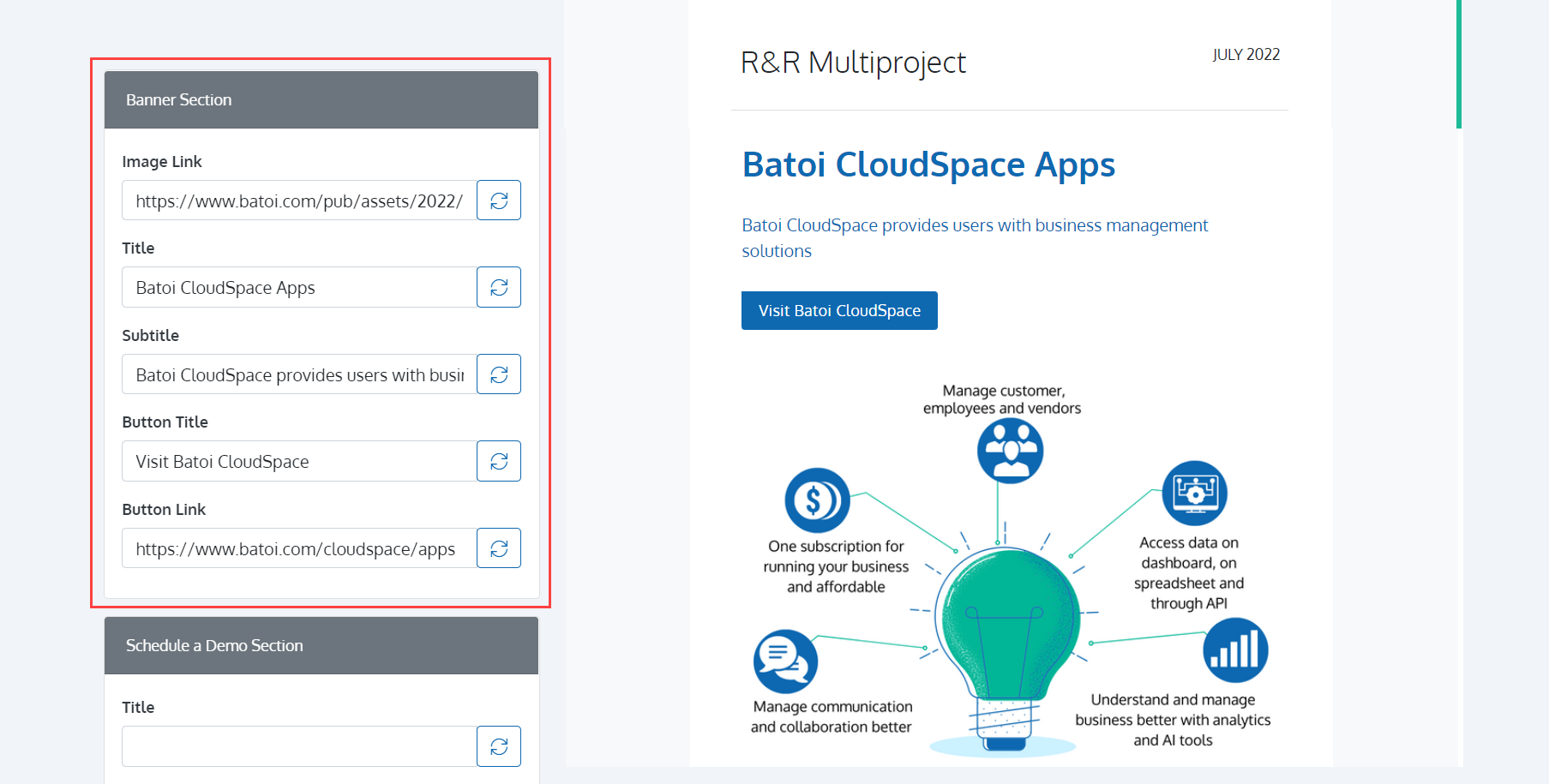This screenshot has height=784, width=1549.
Task: Click the subtitle text in the preview
Action: 975,238
